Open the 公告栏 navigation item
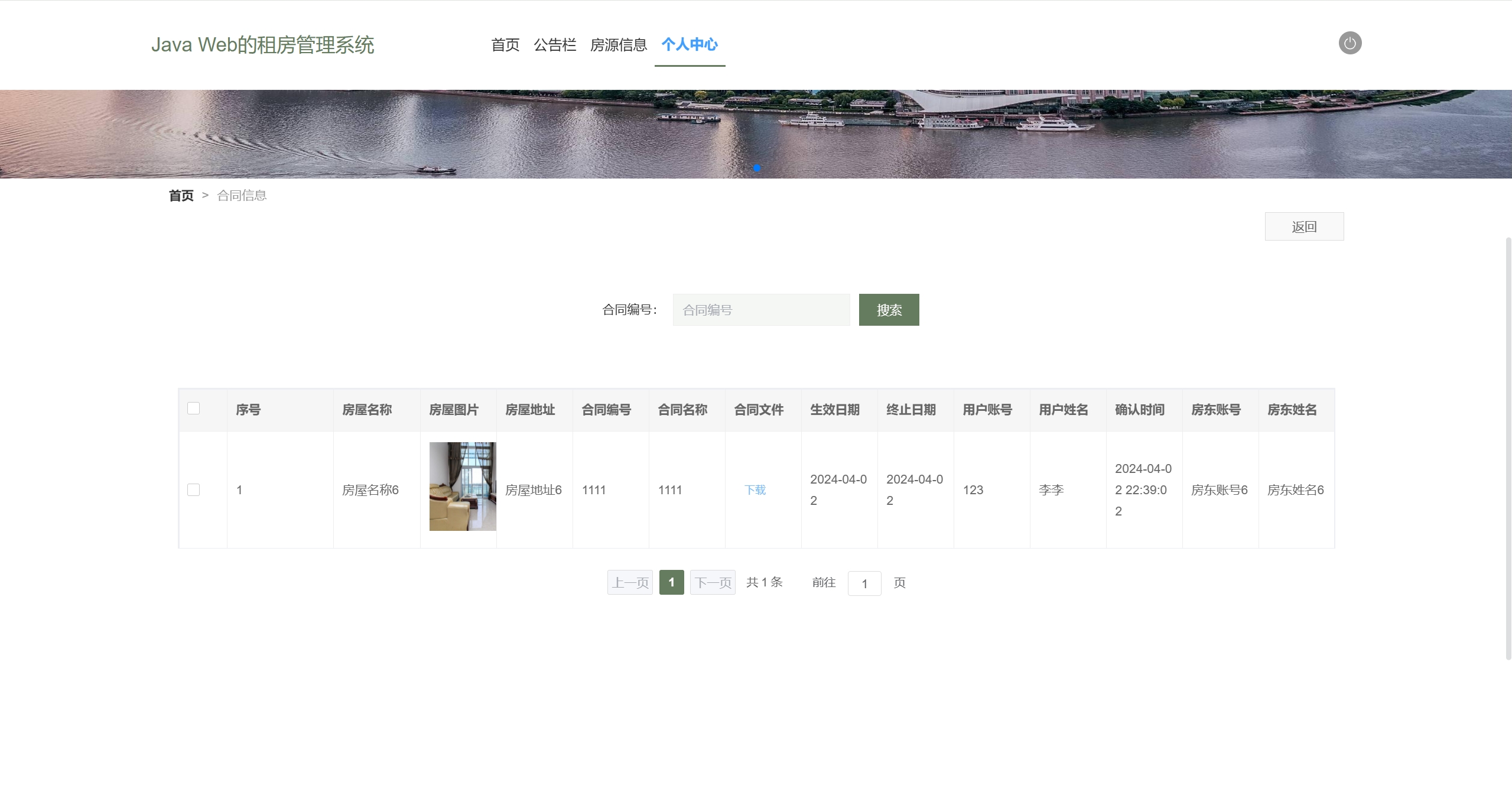1512x804 pixels. [x=555, y=45]
